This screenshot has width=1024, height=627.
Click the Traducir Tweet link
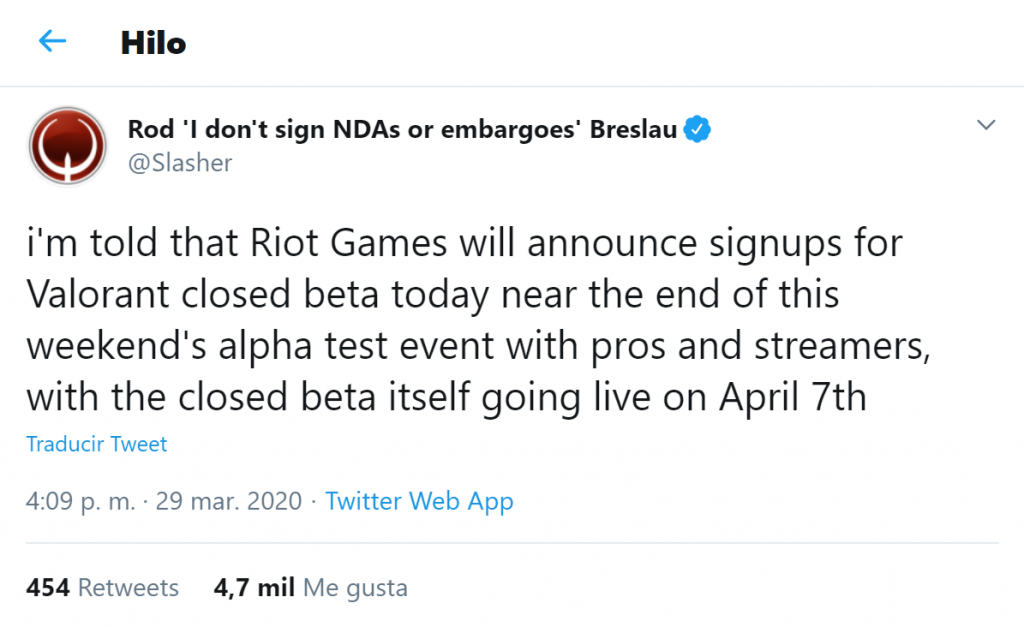tap(97, 444)
